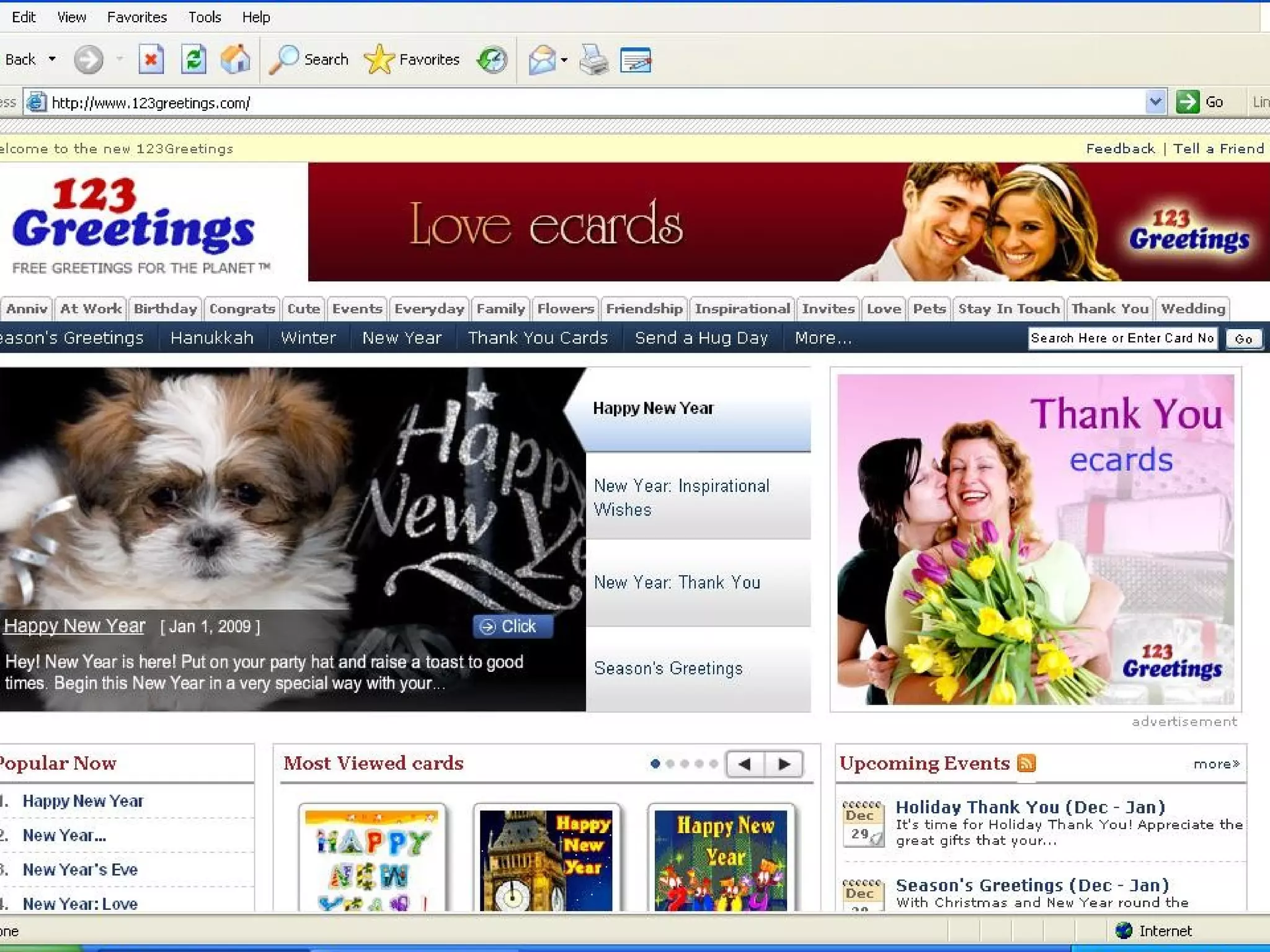The height and width of the screenshot is (952, 1270).
Task: Go to the Home page icon
Action: click(236, 60)
